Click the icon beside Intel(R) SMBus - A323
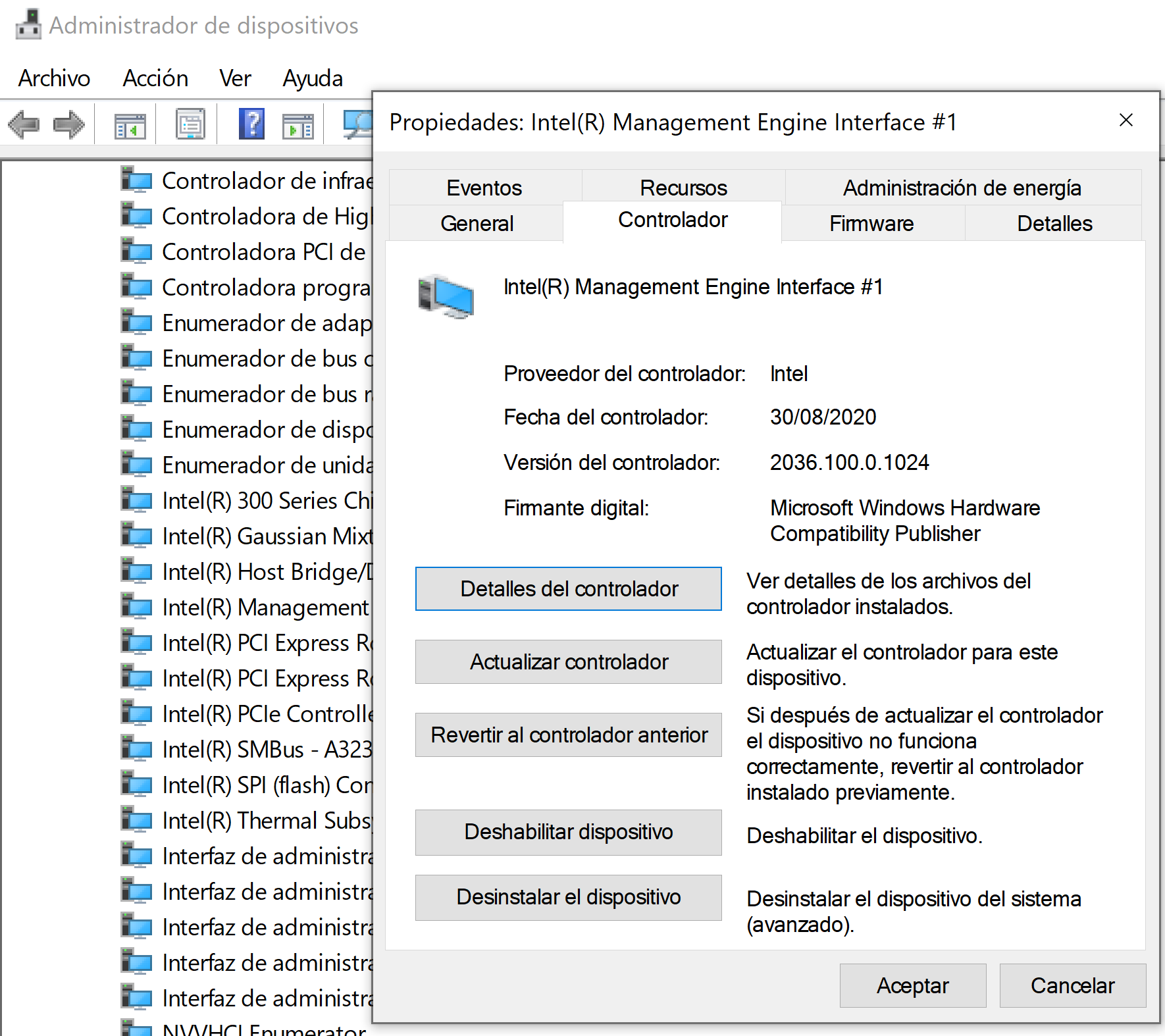The height and width of the screenshot is (1036, 1165). [x=137, y=748]
